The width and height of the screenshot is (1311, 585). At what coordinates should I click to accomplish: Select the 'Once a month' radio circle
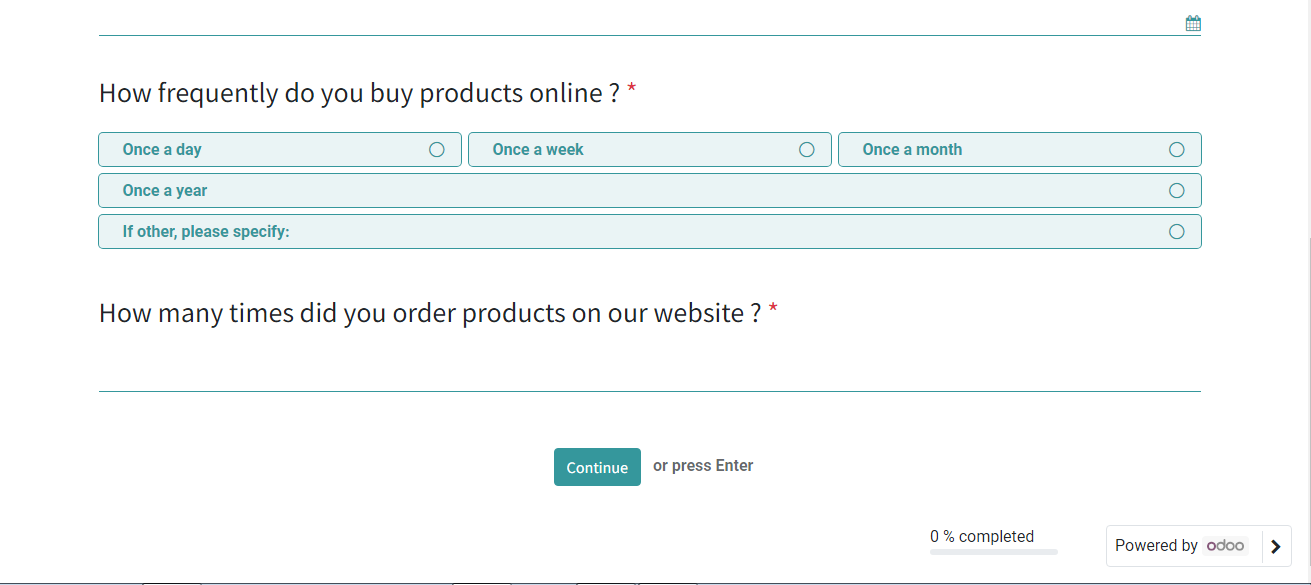pyautogui.click(x=1177, y=149)
